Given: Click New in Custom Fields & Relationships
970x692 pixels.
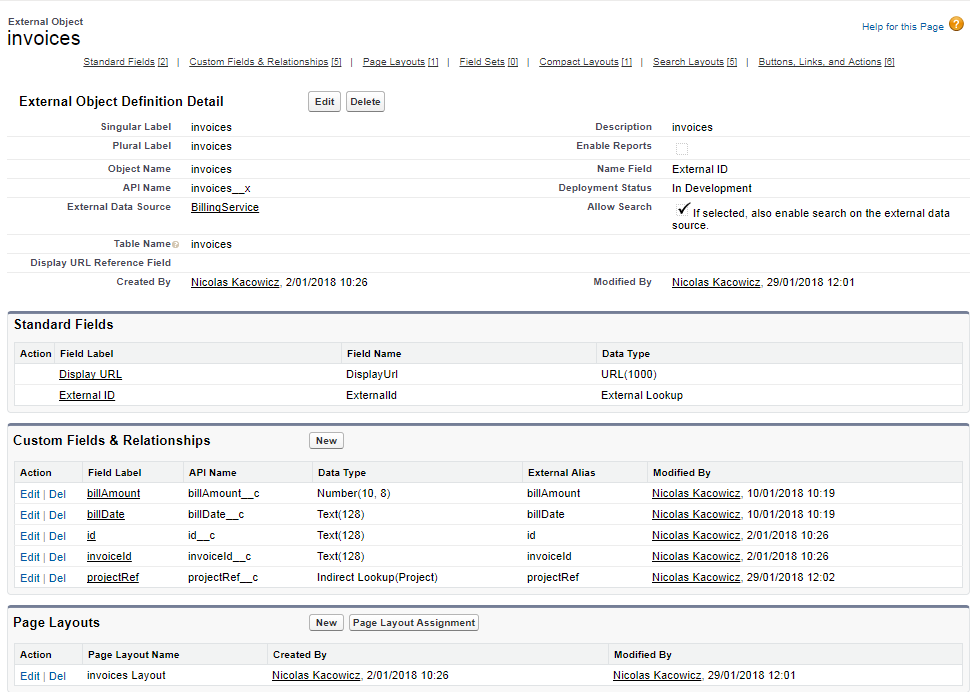Looking at the screenshot, I should (x=326, y=440).
